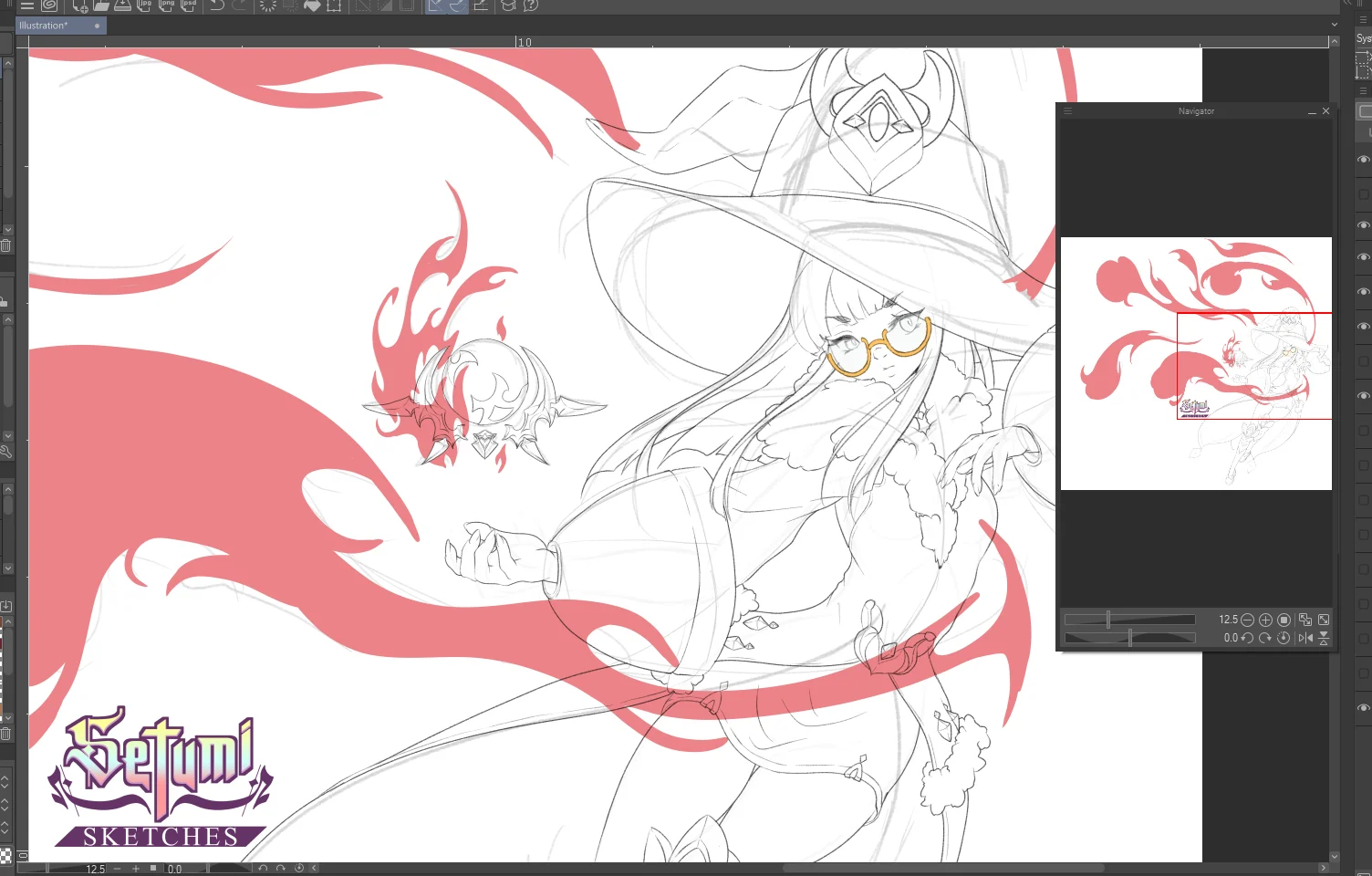Rotate the Navigator view left
1372x876 pixels.
(1247, 638)
